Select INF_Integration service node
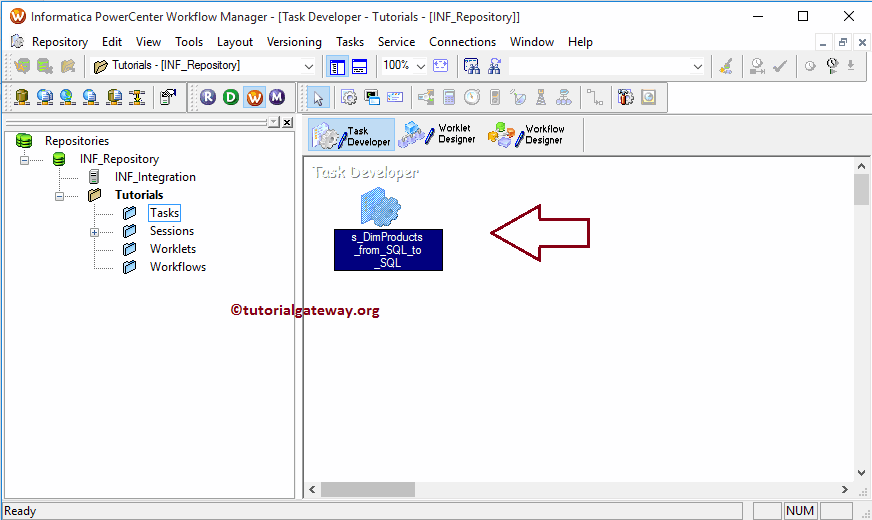This screenshot has height=520, width=872. 155,177
